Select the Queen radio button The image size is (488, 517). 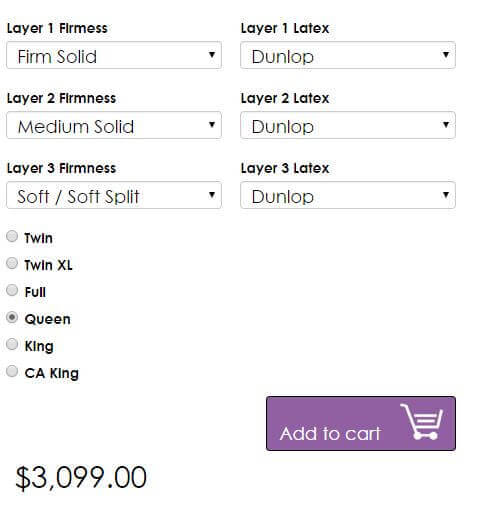[12, 317]
